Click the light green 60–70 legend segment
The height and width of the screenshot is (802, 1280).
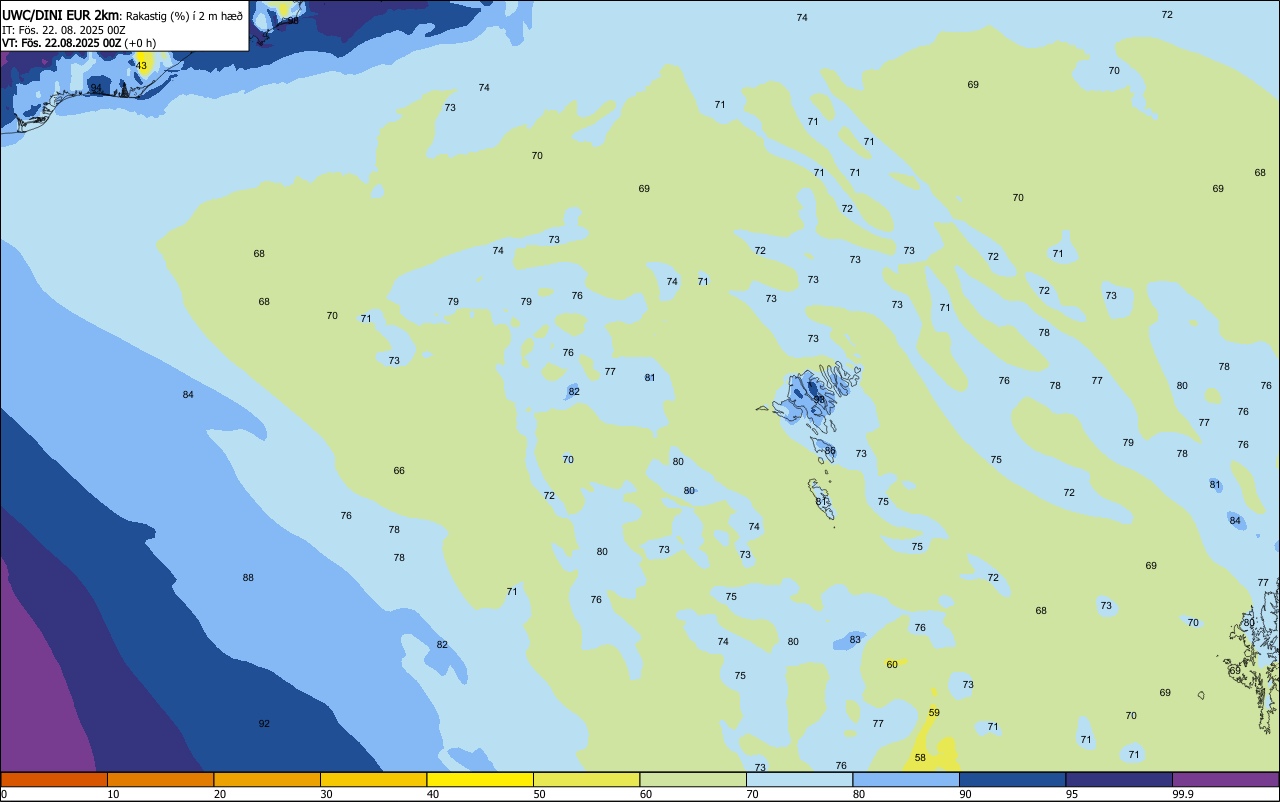pyautogui.click(x=693, y=779)
